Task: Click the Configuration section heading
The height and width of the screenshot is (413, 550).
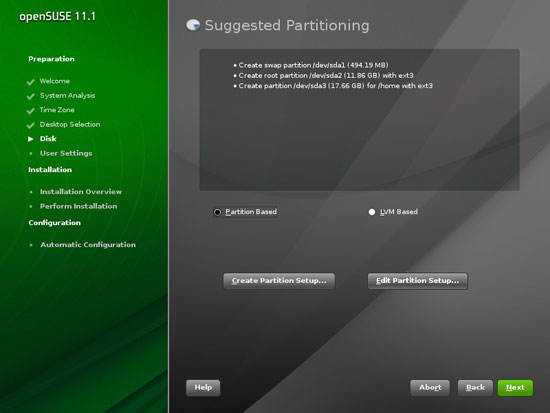Action: pos(55,223)
